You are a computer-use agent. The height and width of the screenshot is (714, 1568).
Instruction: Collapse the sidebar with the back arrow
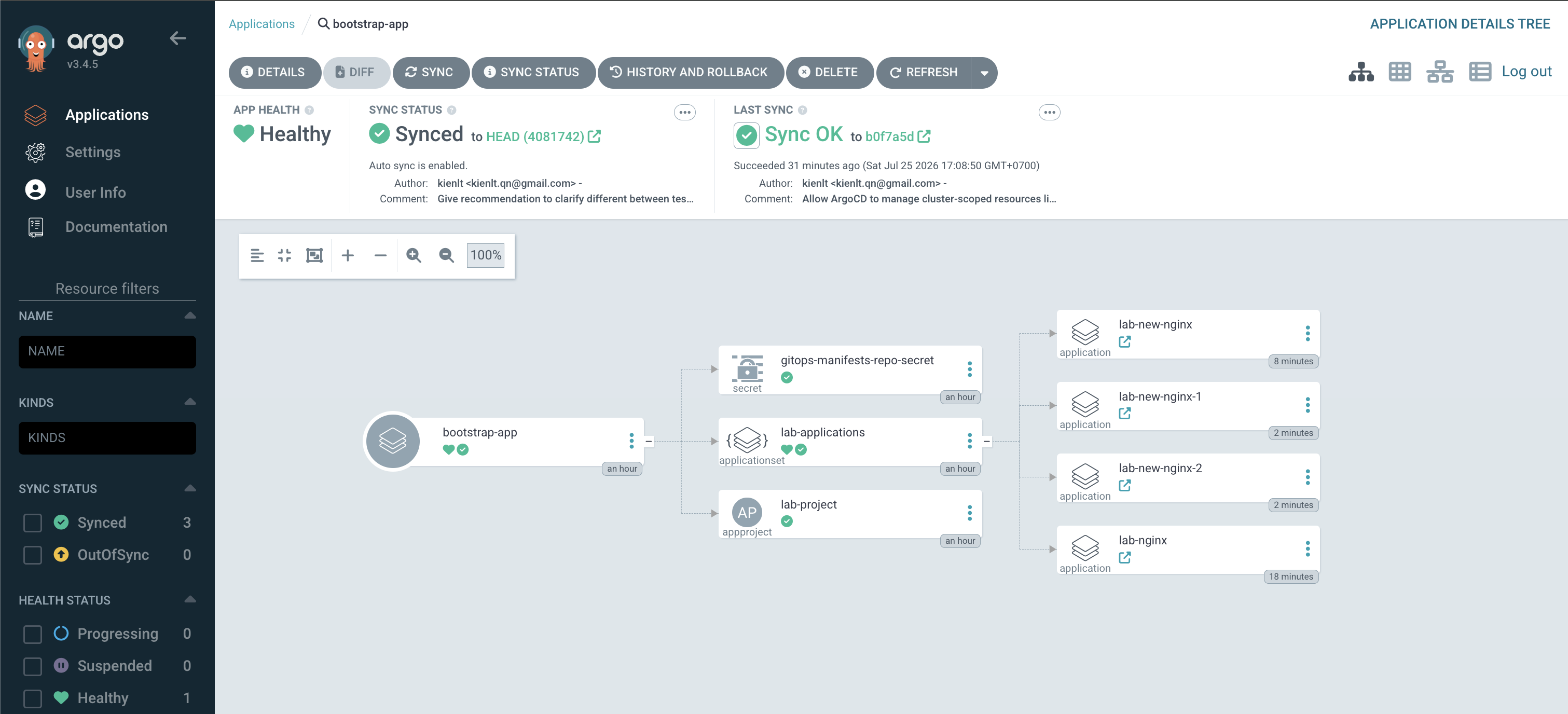(x=178, y=38)
